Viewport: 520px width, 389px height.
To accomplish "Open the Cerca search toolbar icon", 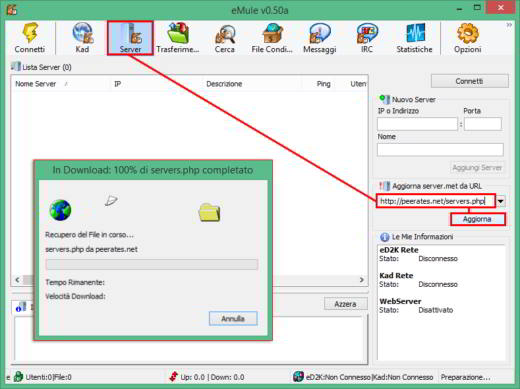I will click(x=225, y=33).
